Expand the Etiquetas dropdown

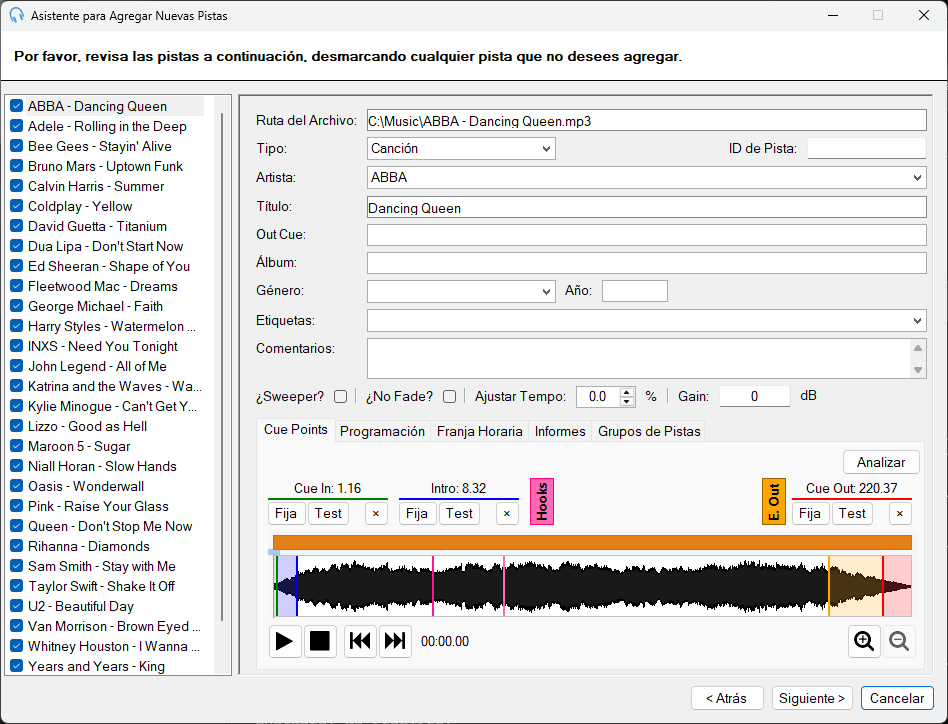[917, 320]
